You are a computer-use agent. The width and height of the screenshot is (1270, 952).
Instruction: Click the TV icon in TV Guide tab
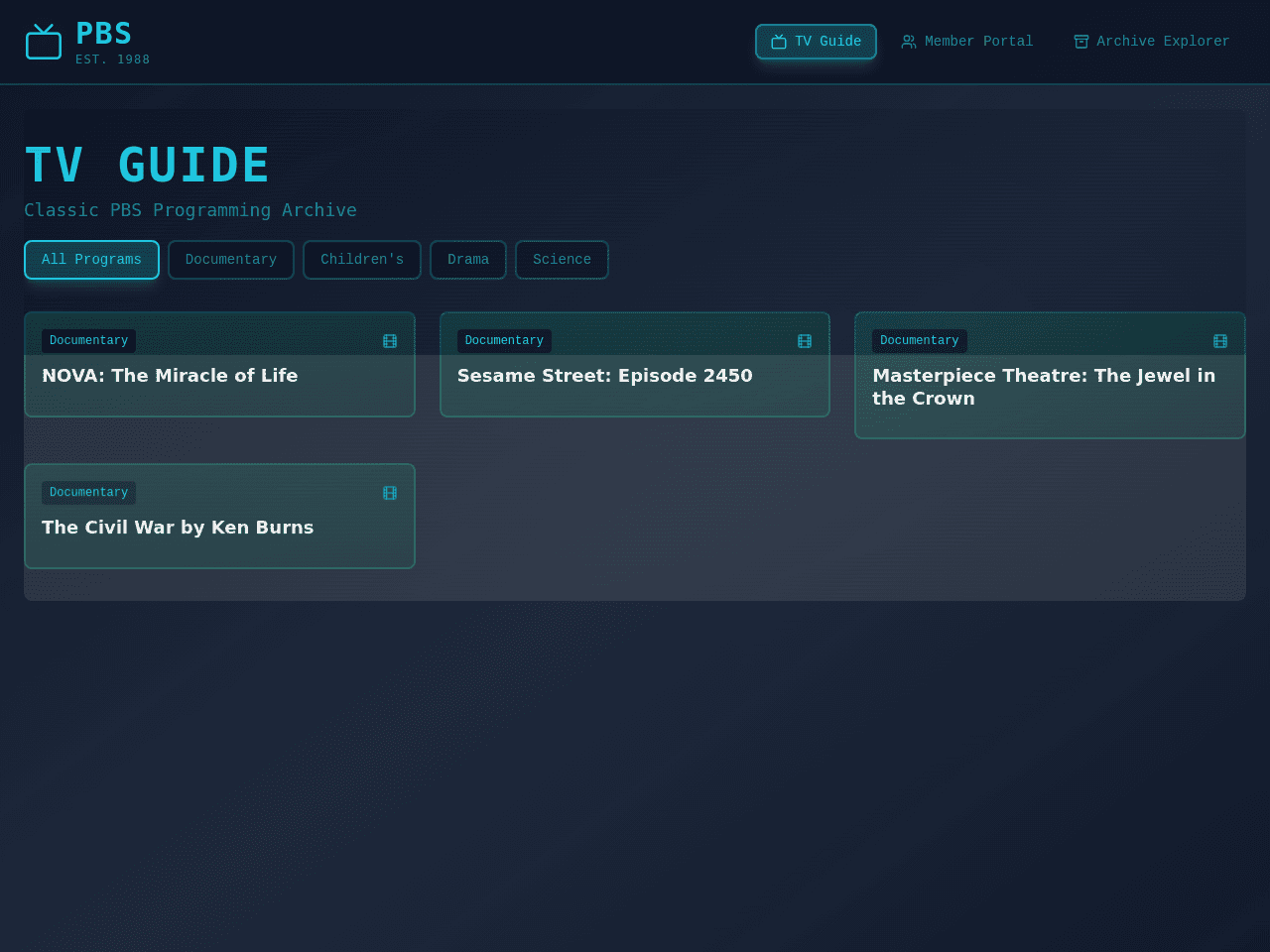pos(779,42)
